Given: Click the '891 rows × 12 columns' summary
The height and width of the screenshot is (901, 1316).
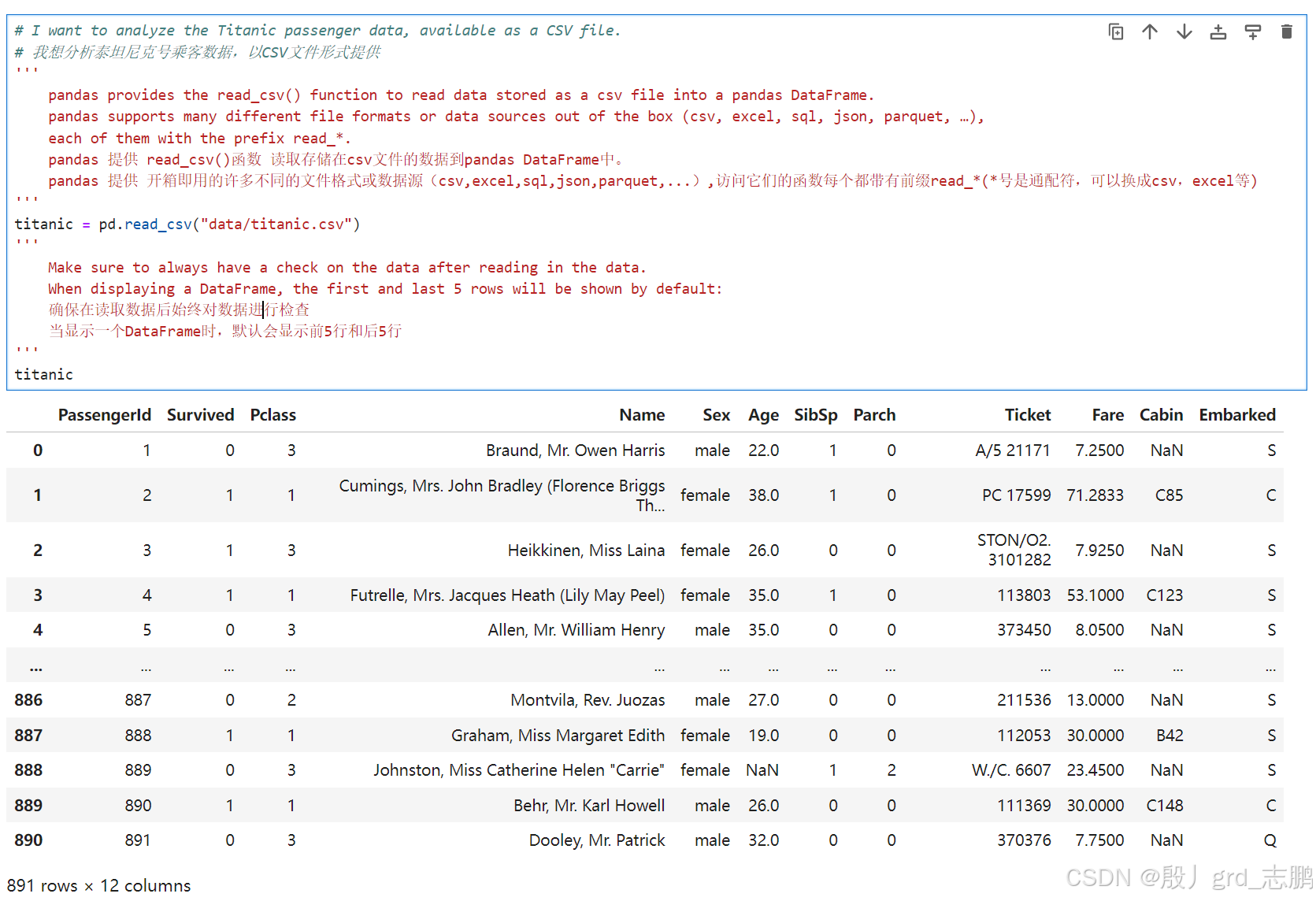Looking at the screenshot, I should point(99,886).
